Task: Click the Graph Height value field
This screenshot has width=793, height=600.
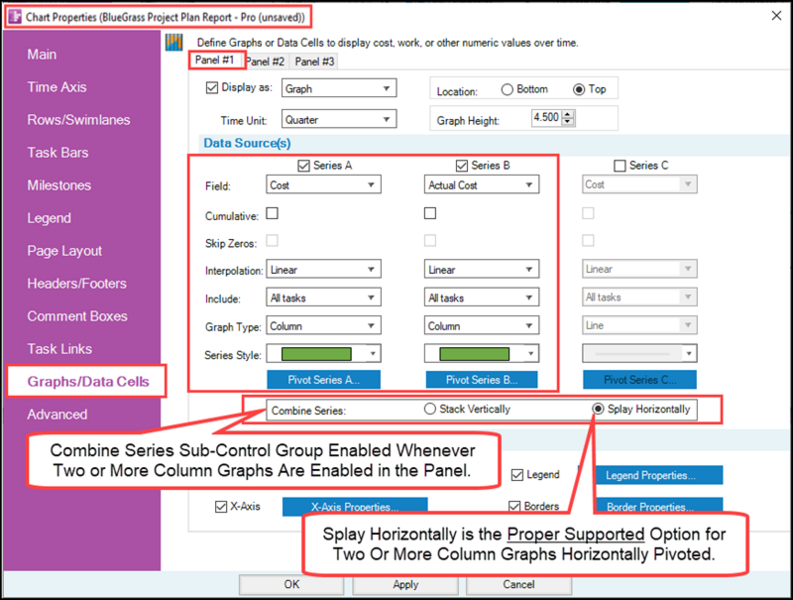Action: click(x=546, y=117)
